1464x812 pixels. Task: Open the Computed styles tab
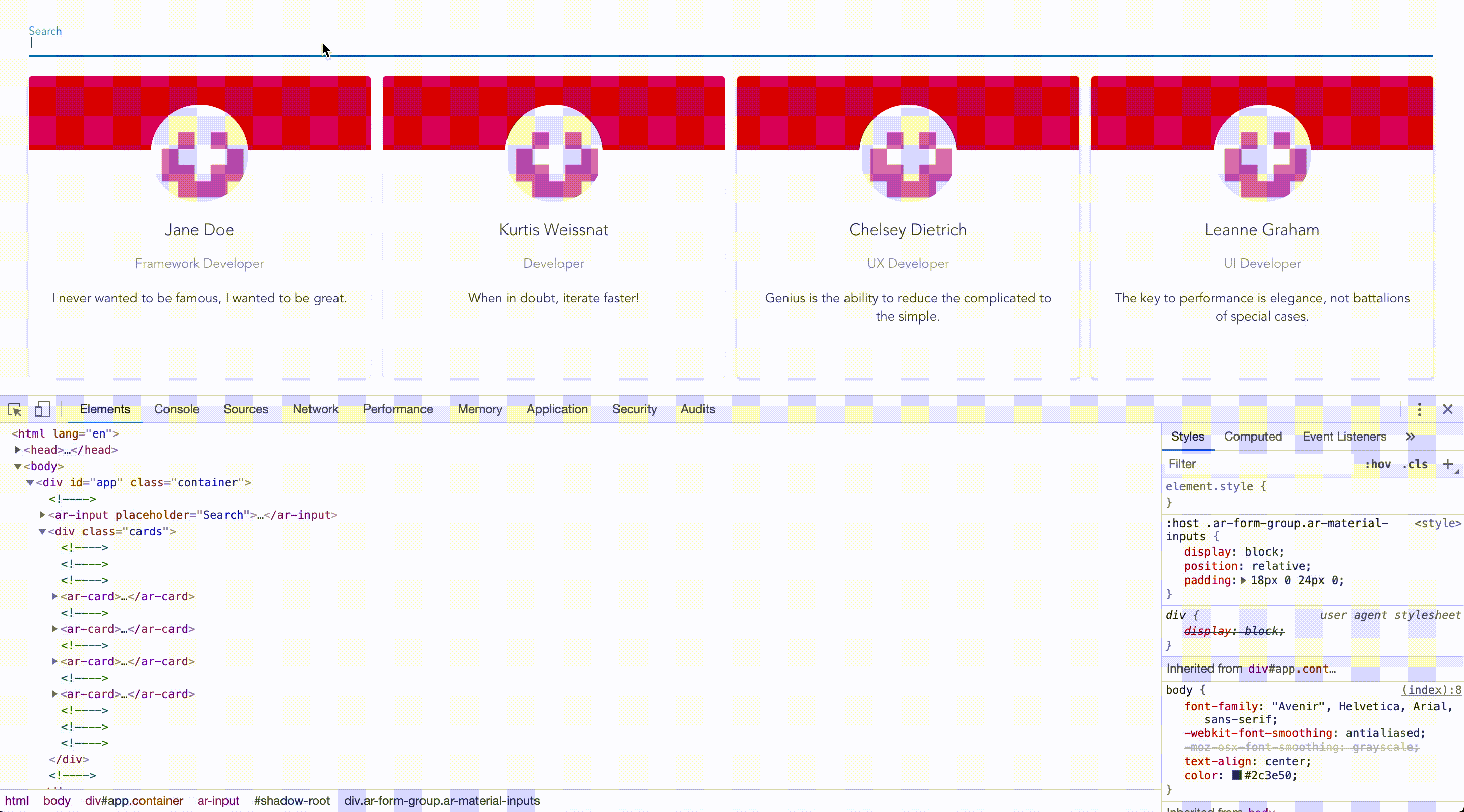tap(1253, 437)
